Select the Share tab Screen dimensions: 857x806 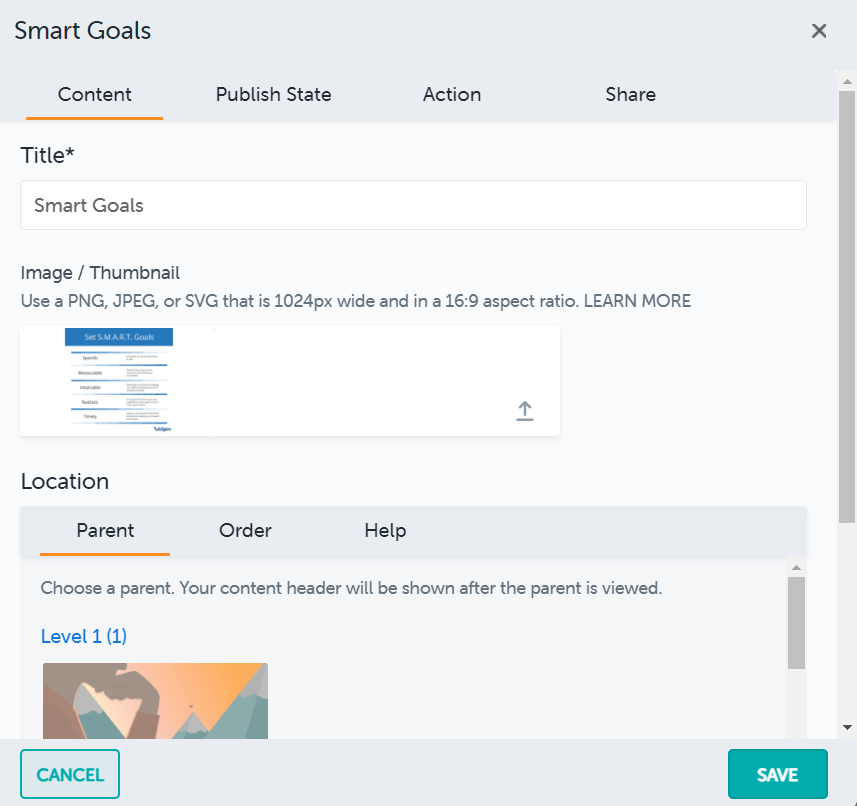pyautogui.click(x=630, y=95)
